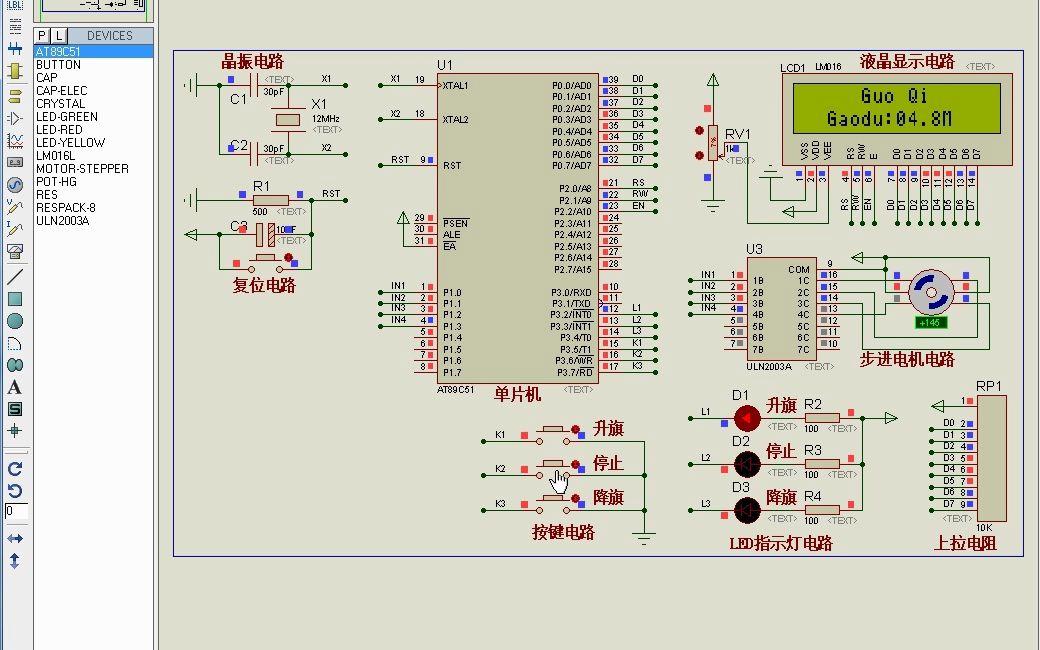Toggle the latch dot on K1 升旗 button

tap(576, 429)
